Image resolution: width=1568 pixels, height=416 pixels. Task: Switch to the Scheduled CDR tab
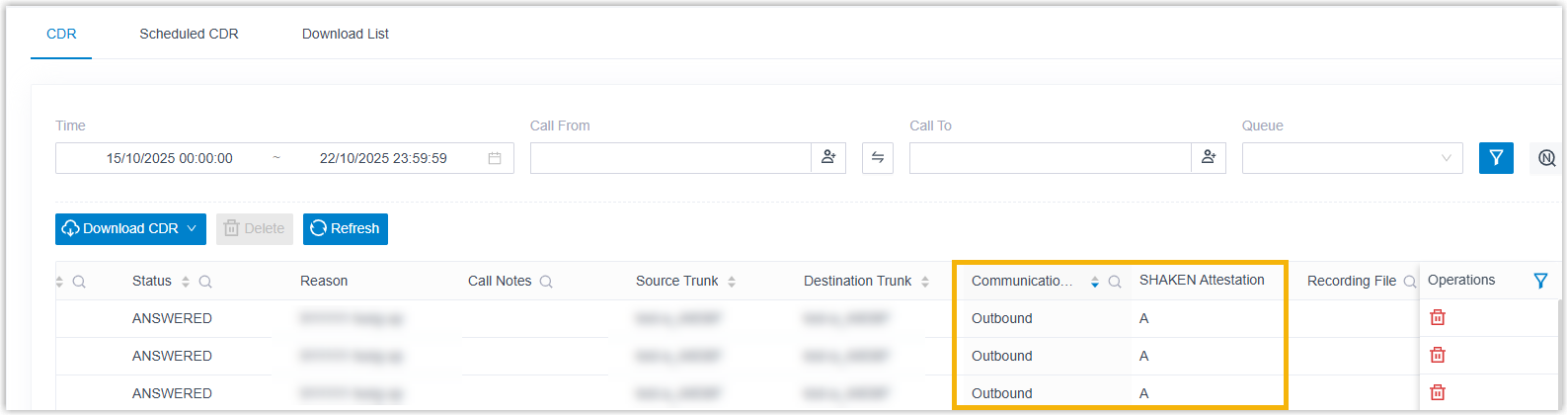point(189,34)
